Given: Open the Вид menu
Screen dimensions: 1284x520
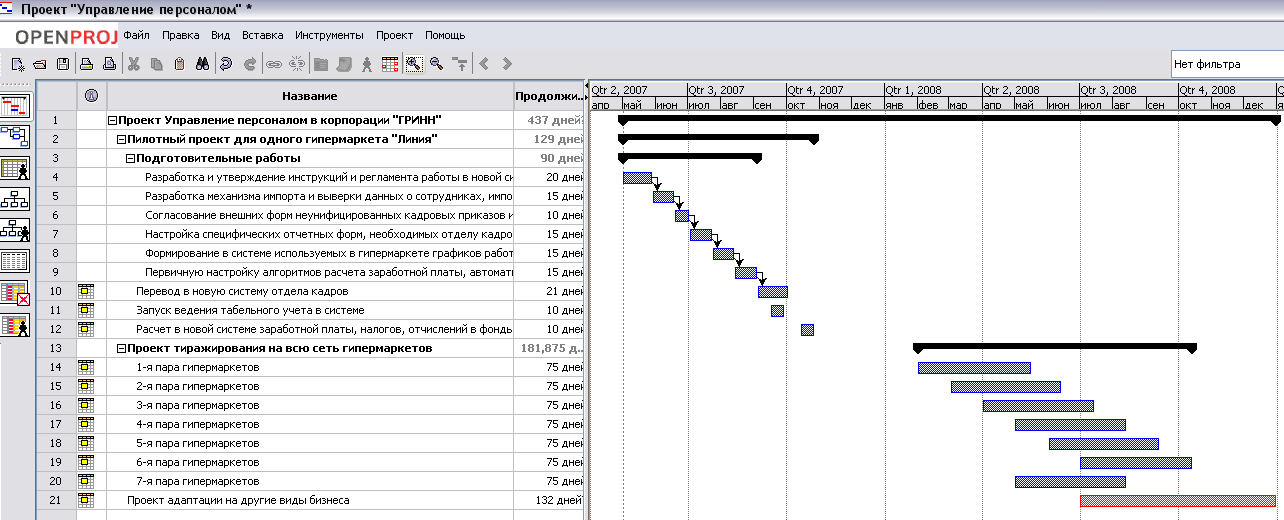Looking at the screenshot, I should 221,35.
